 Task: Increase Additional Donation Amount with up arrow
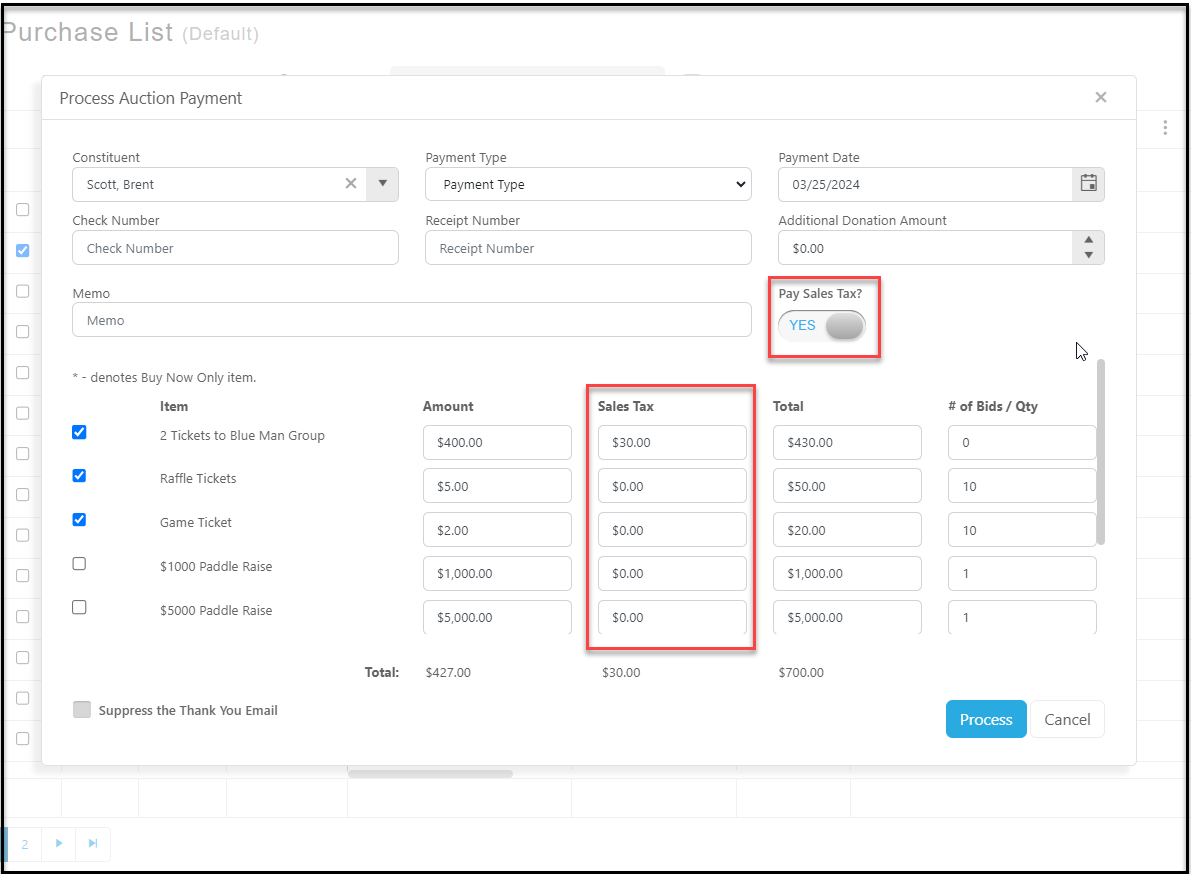(1088, 240)
